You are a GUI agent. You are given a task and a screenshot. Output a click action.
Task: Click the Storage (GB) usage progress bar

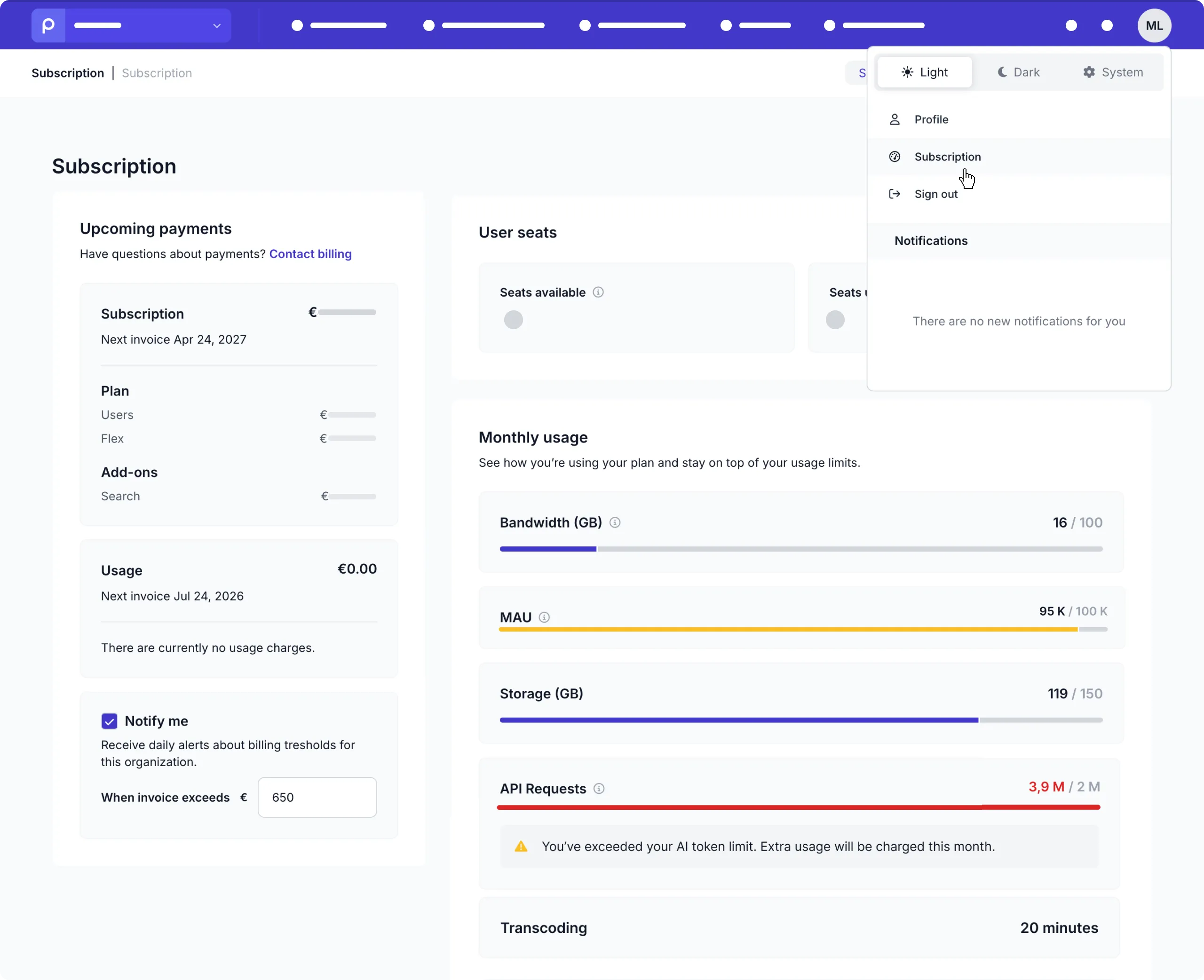click(x=801, y=720)
